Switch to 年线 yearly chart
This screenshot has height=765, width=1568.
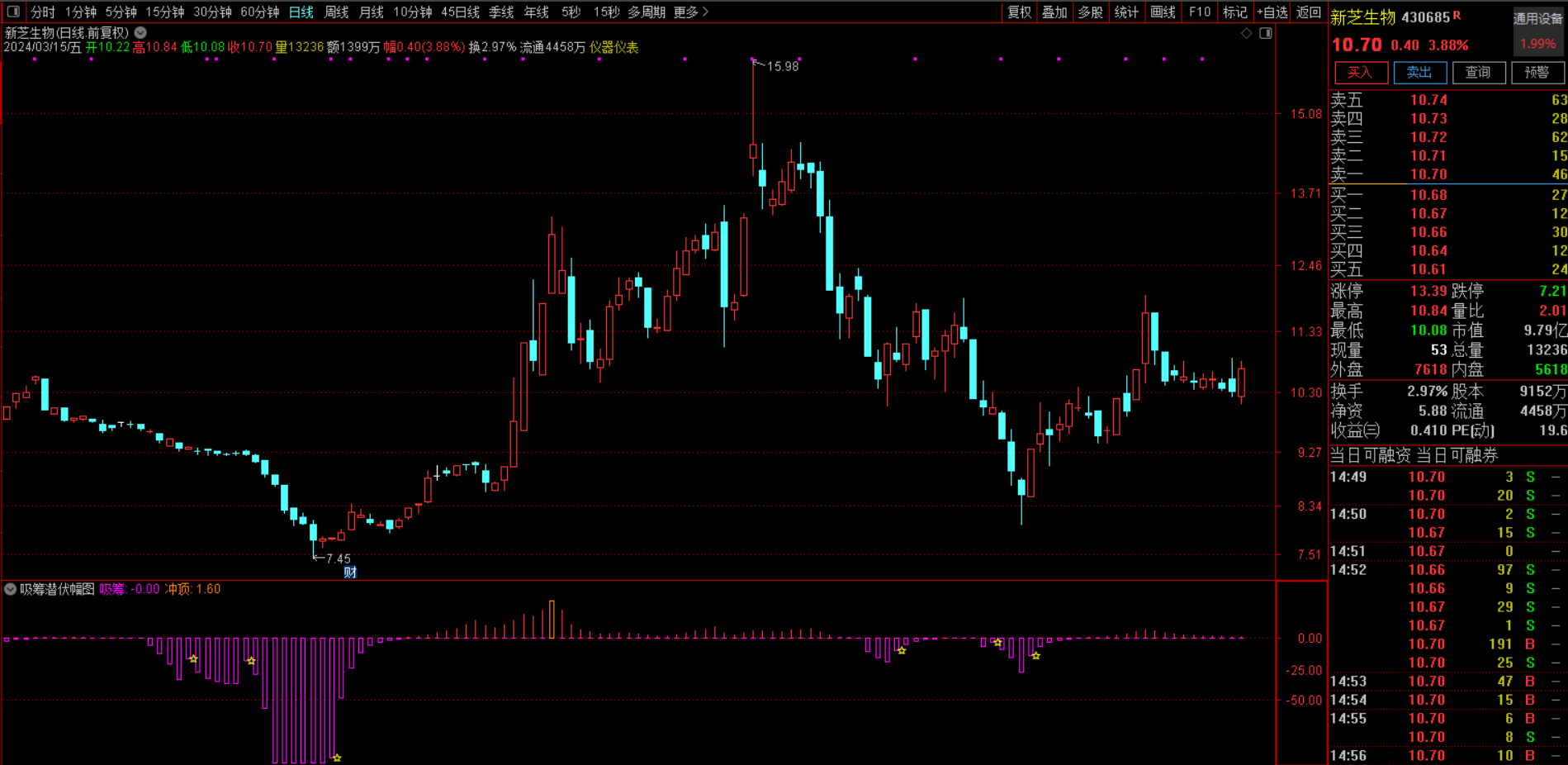click(537, 12)
